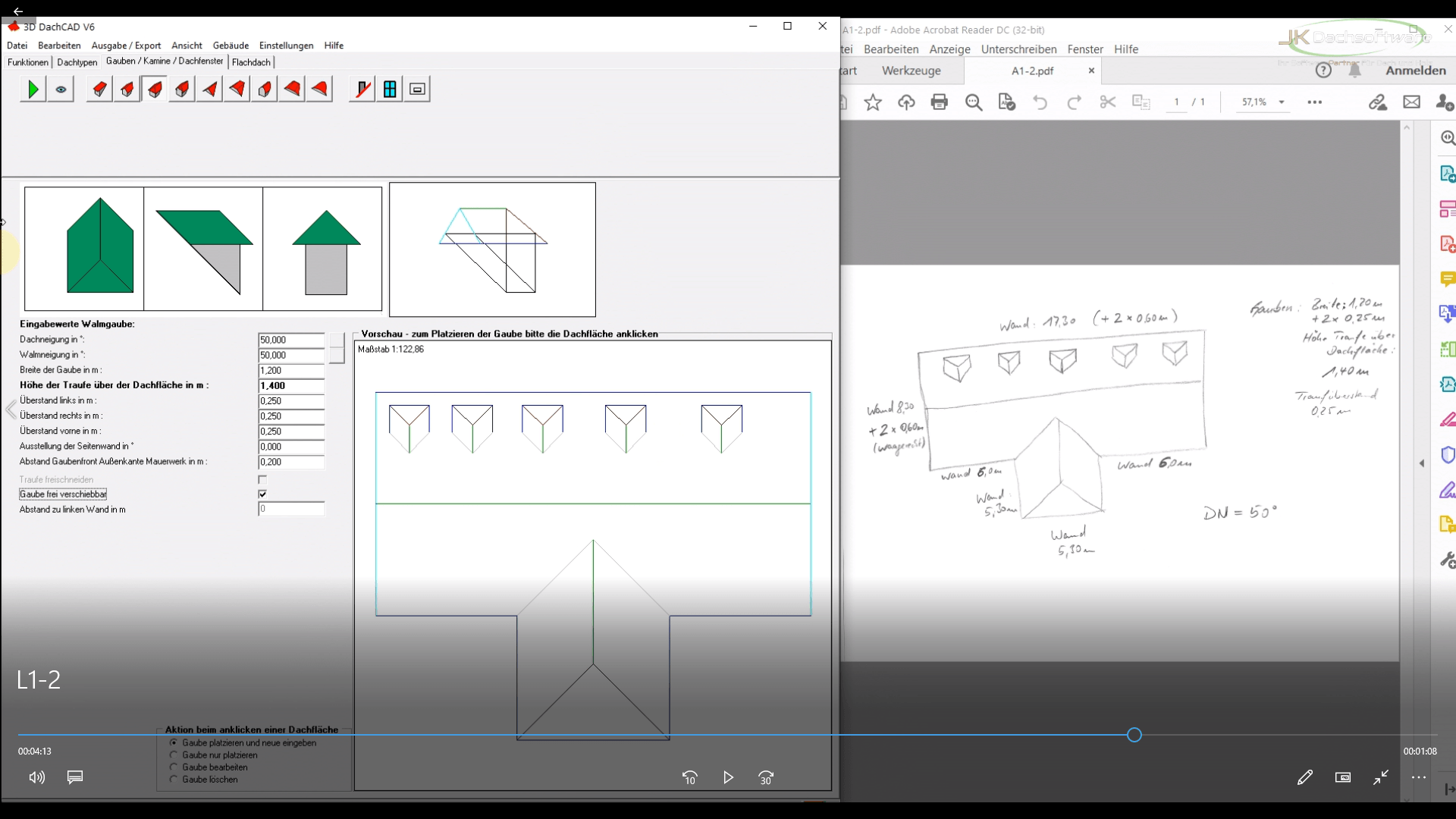Click the video progress bar marker
The width and height of the screenshot is (1456, 819).
pos(1134,734)
